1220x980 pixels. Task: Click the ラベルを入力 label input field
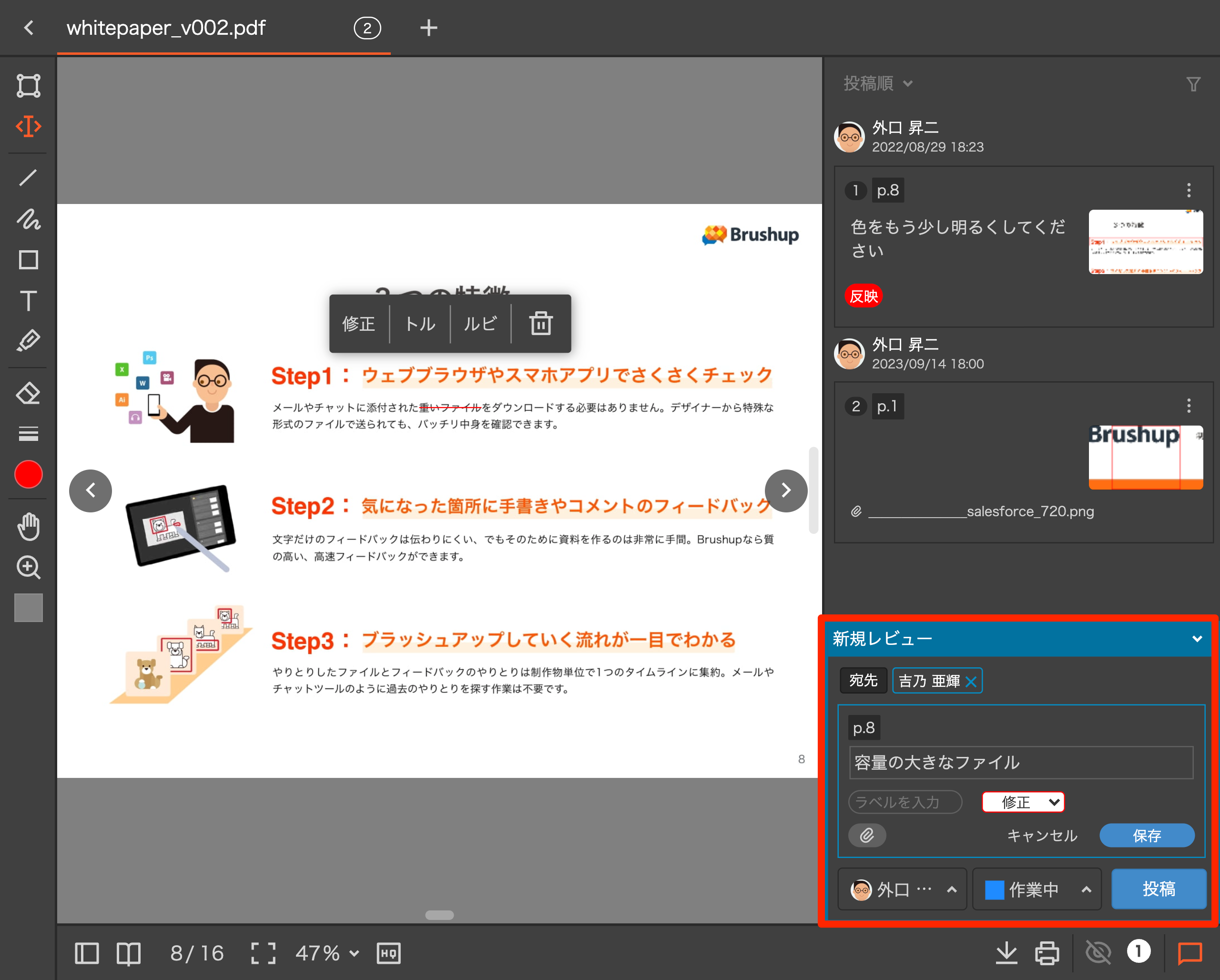(904, 802)
